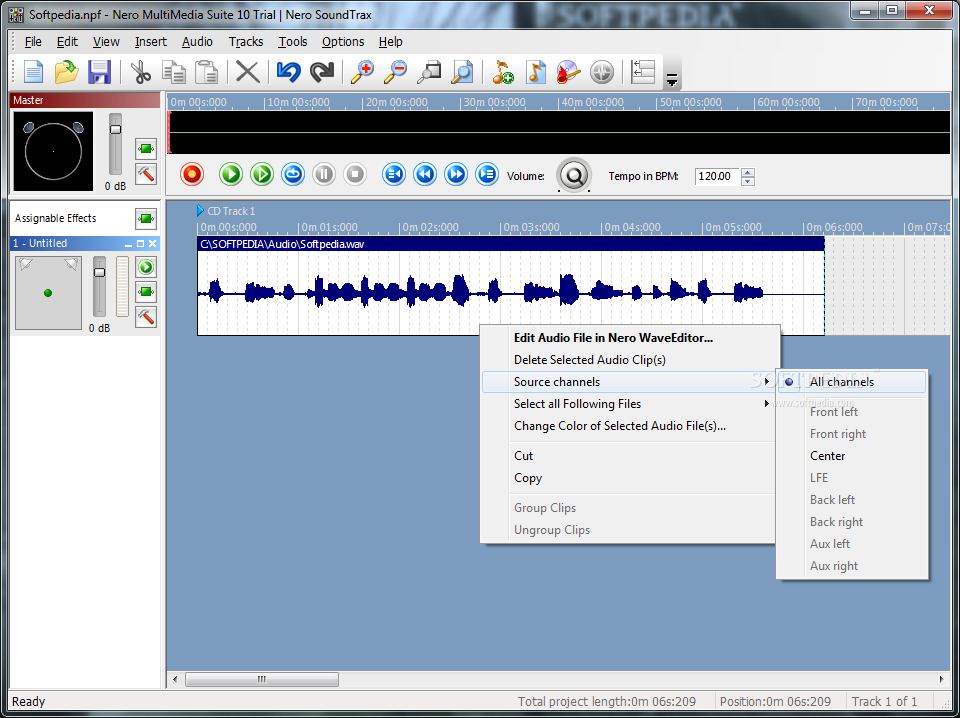
Task: Choose Change Color of Selected Audio File(s)
Action: point(631,426)
